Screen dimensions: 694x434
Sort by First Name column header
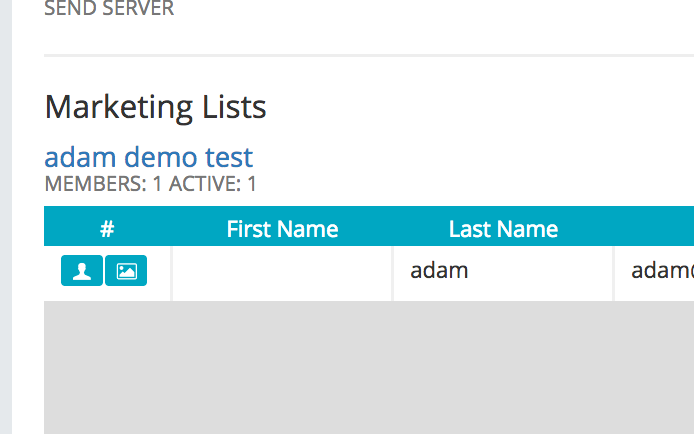[282, 229]
